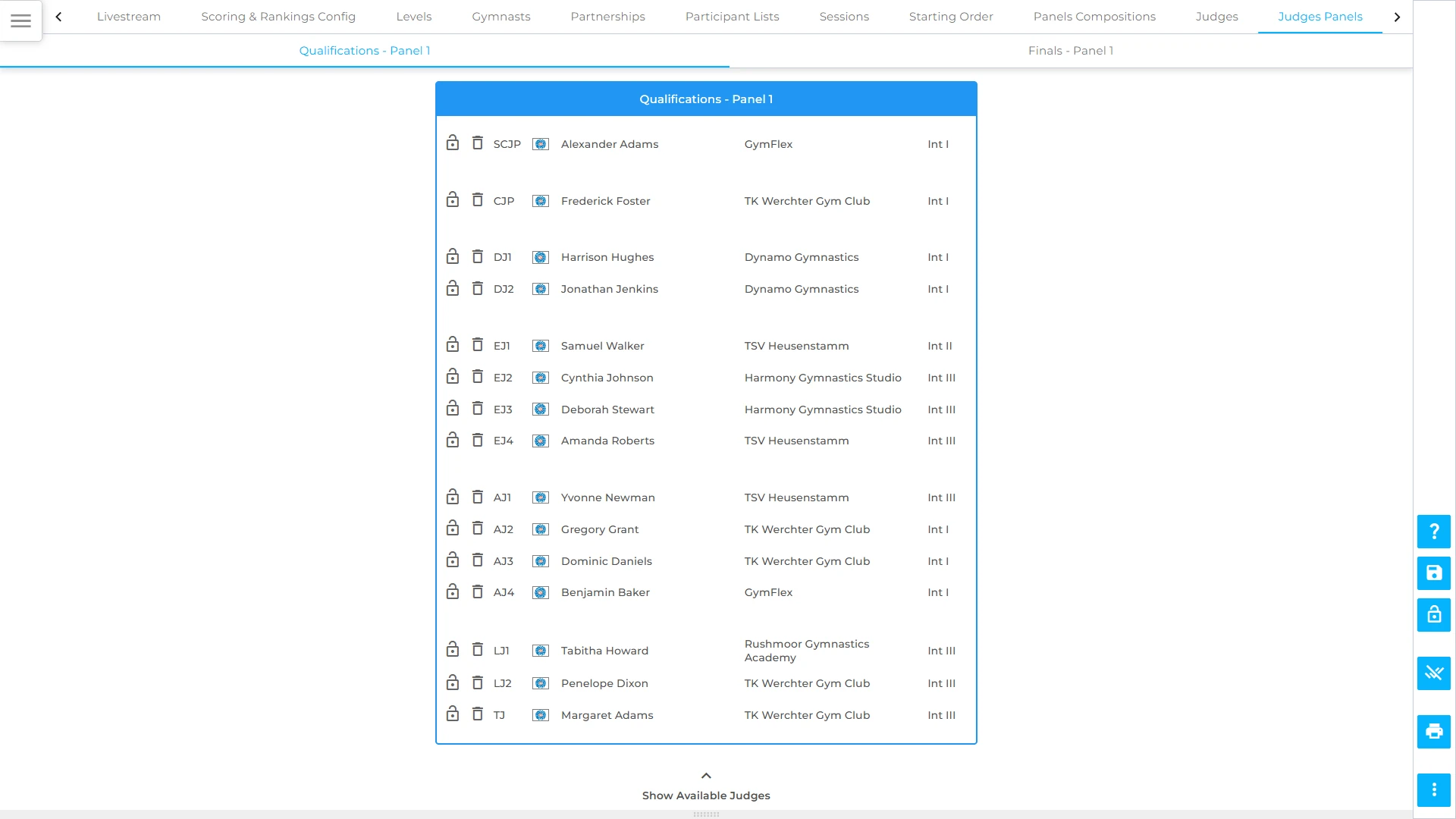
Task: Click Show Available Judges label
Action: tap(706, 795)
